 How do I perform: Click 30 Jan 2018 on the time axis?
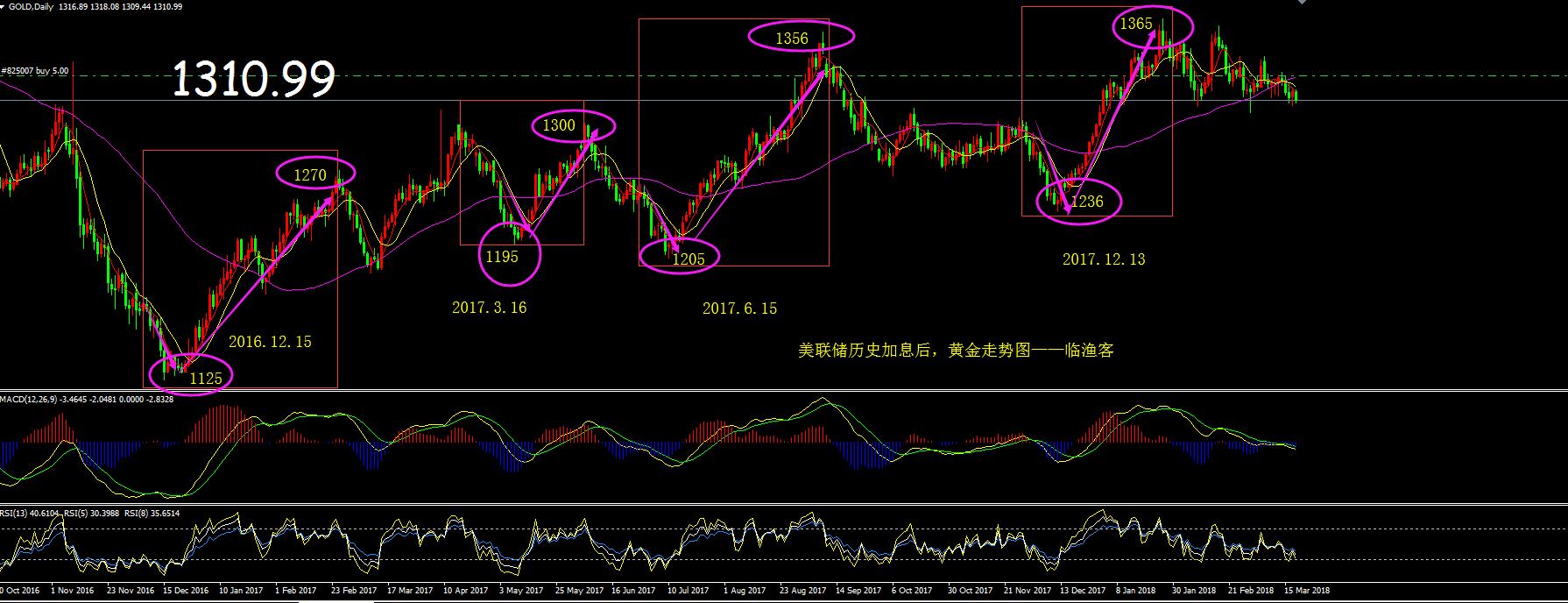pyautogui.click(x=1194, y=591)
